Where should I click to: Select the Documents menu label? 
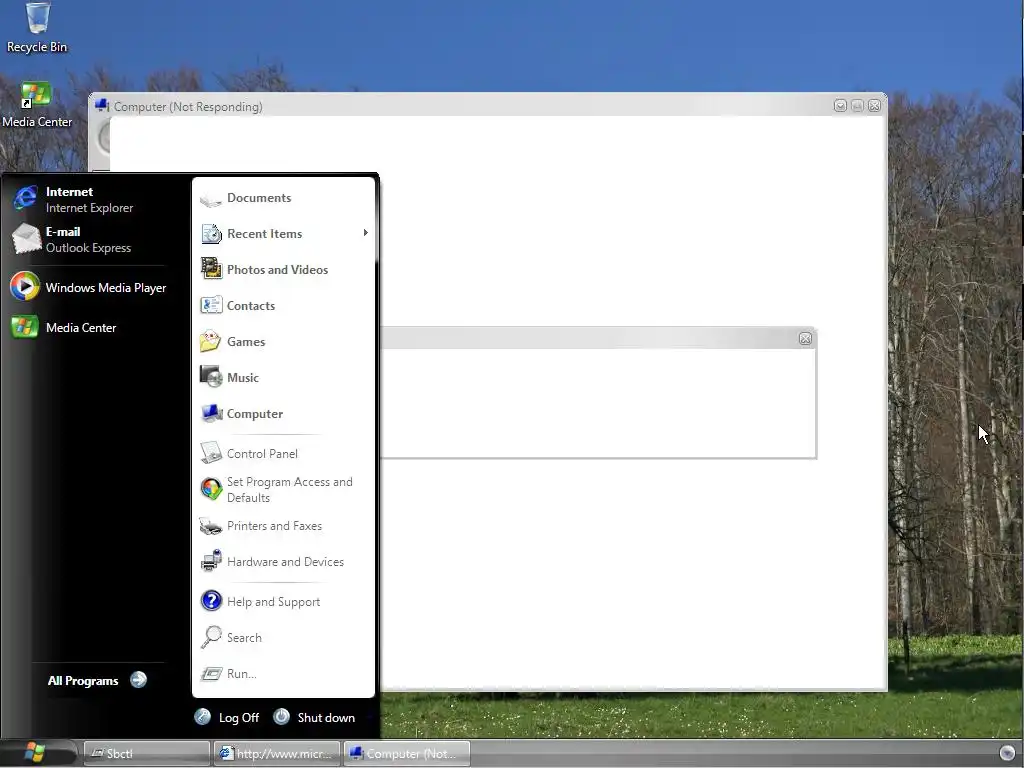[x=259, y=198]
